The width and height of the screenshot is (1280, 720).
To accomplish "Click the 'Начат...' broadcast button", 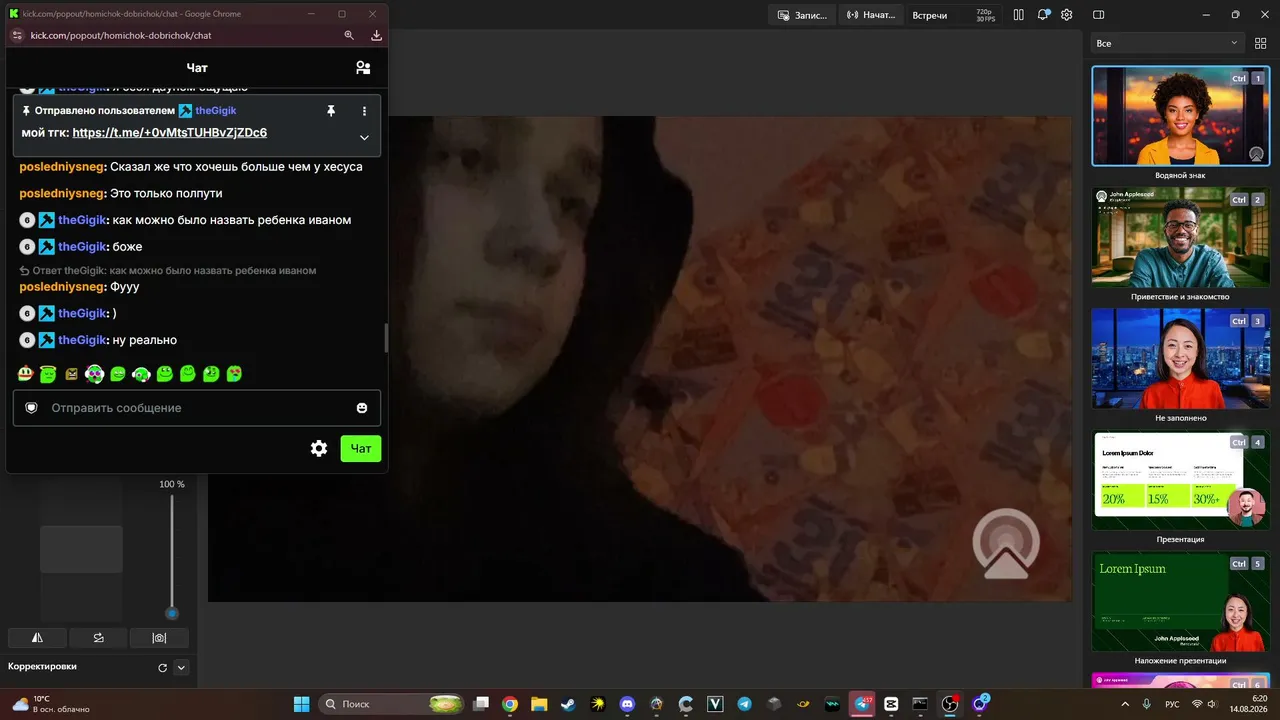I will tap(871, 15).
